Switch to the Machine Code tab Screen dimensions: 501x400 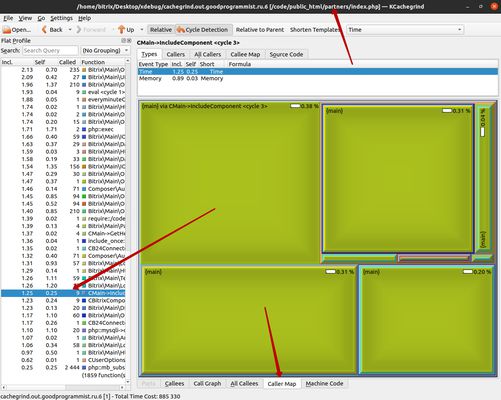pos(324,384)
